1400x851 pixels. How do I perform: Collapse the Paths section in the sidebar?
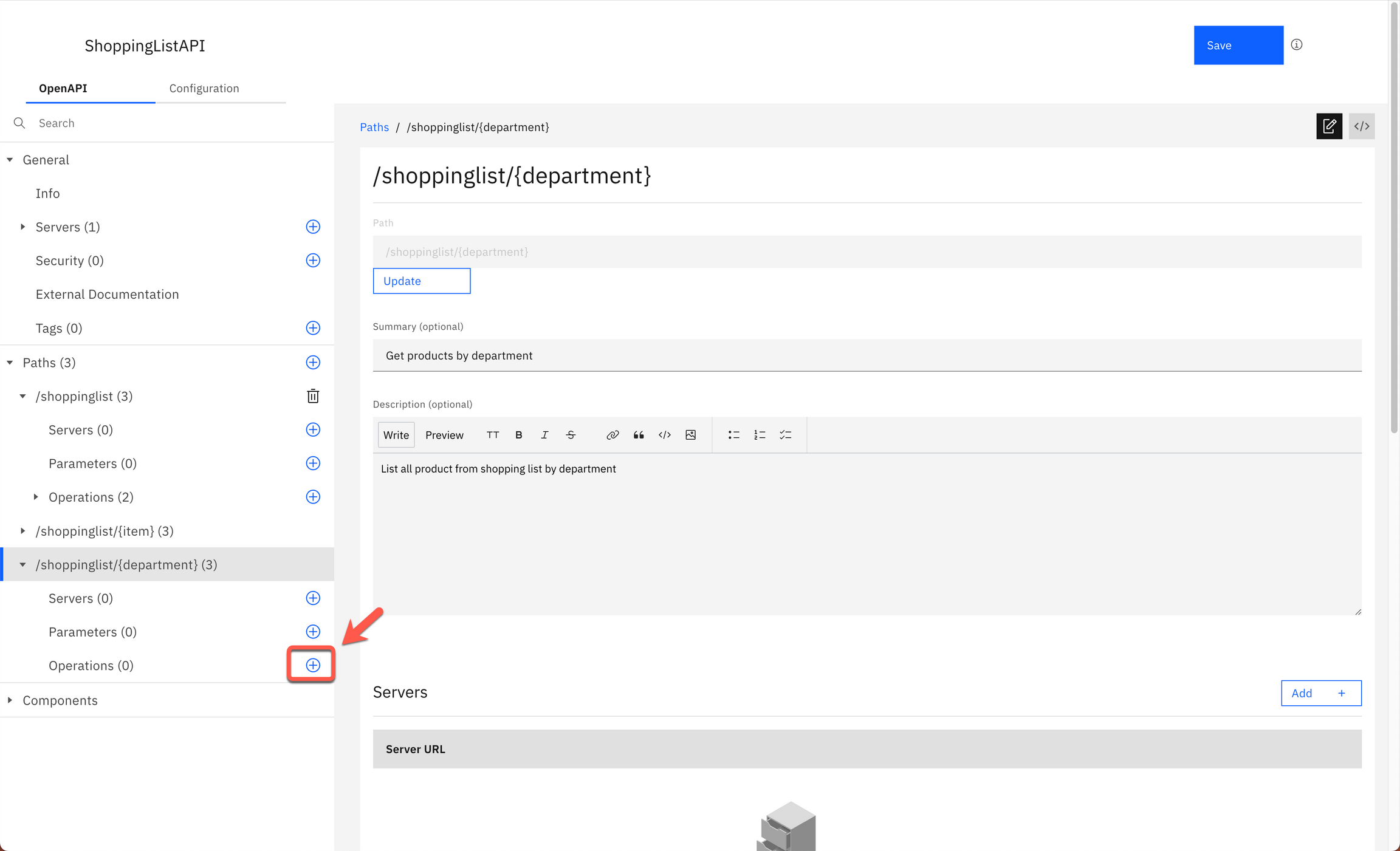coord(9,362)
